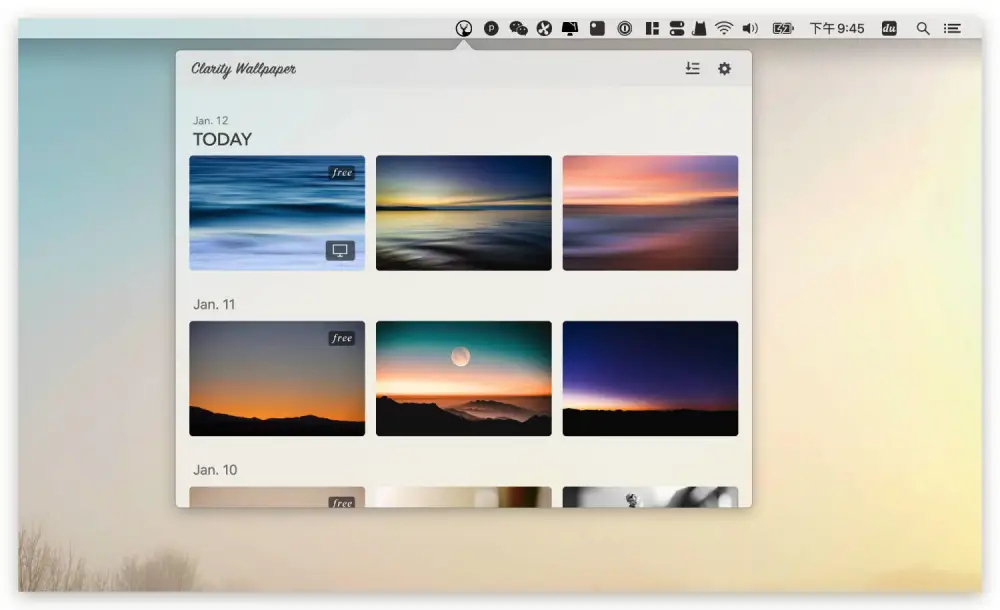Click the dark rounded square menu bar icon
1000x610 pixels.
click(x=597, y=28)
